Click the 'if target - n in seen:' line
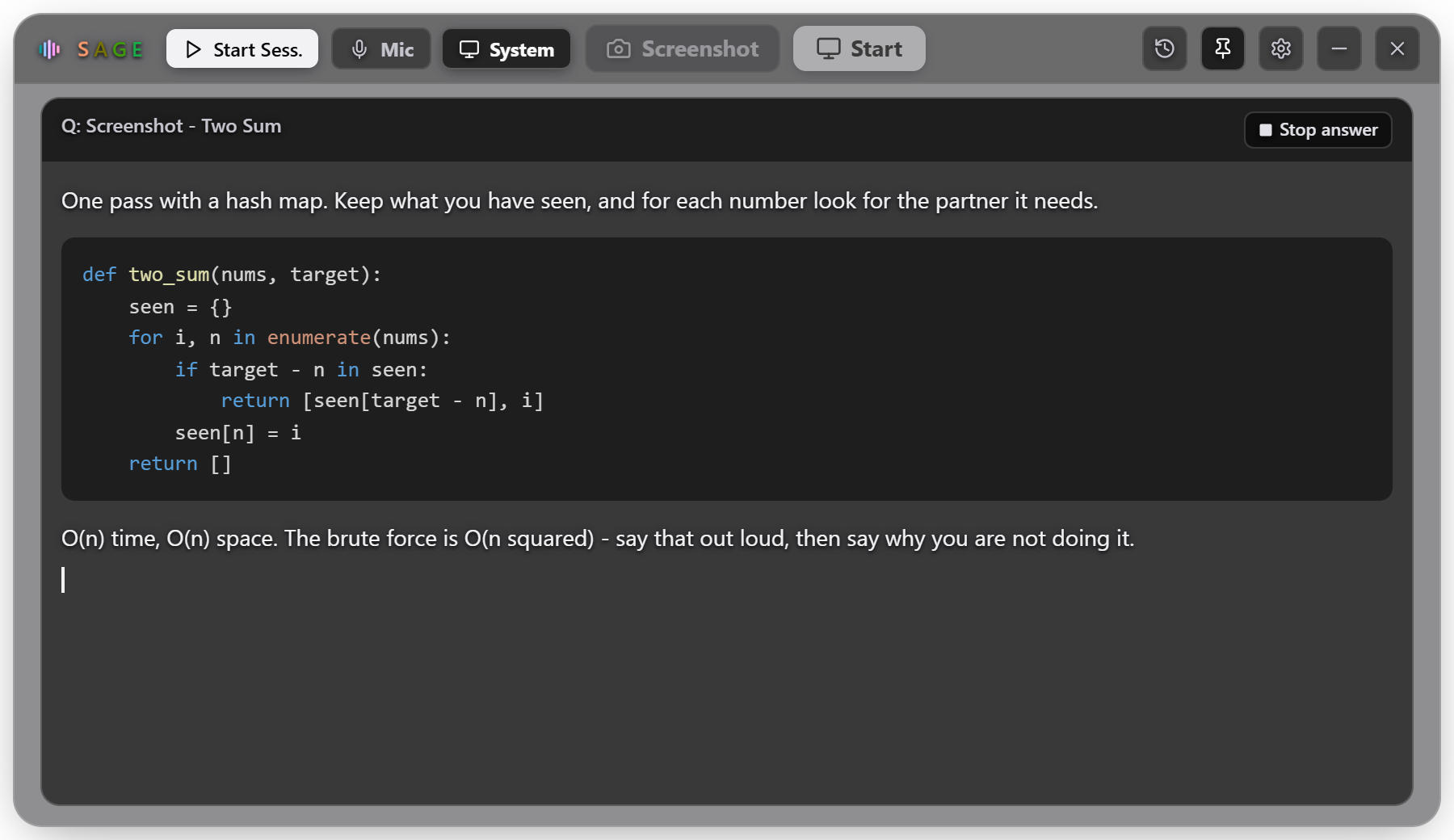The height and width of the screenshot is (840, 1454). tap(301, 370)
